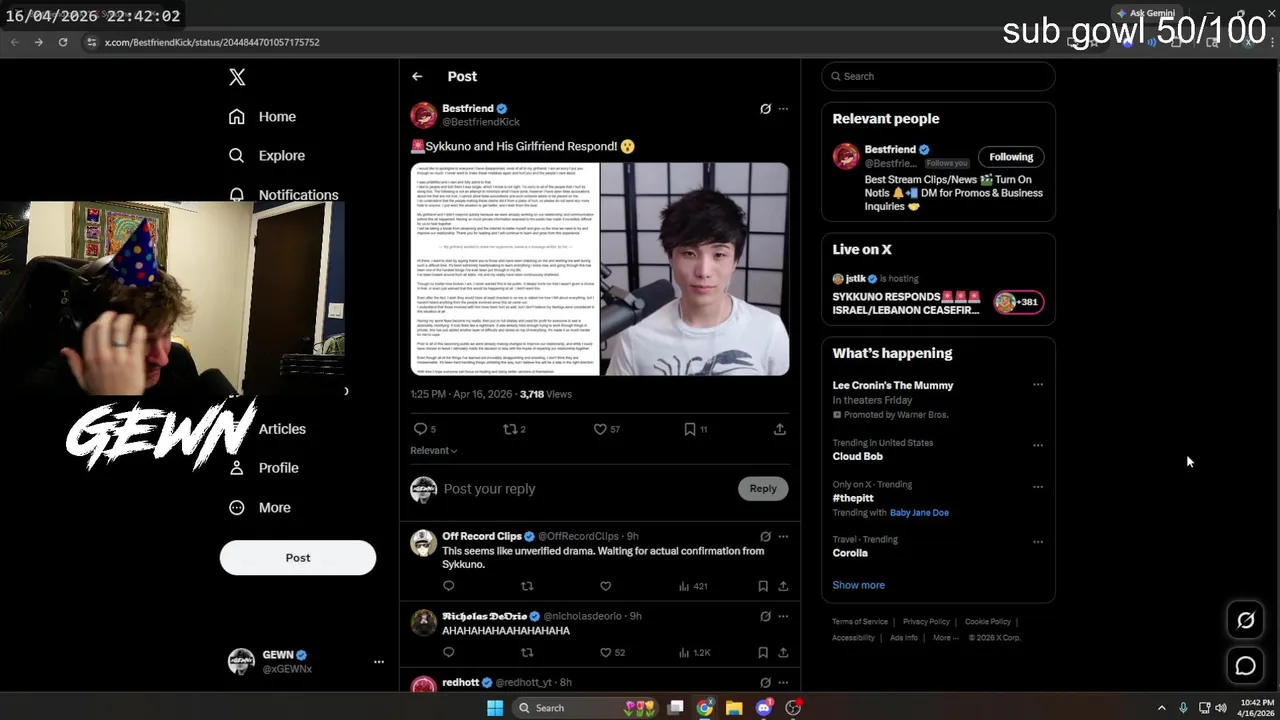Open Privacy Policy link
This screenshot has width=1280, height=720.
pyautogui.click(x=926, y=622)
